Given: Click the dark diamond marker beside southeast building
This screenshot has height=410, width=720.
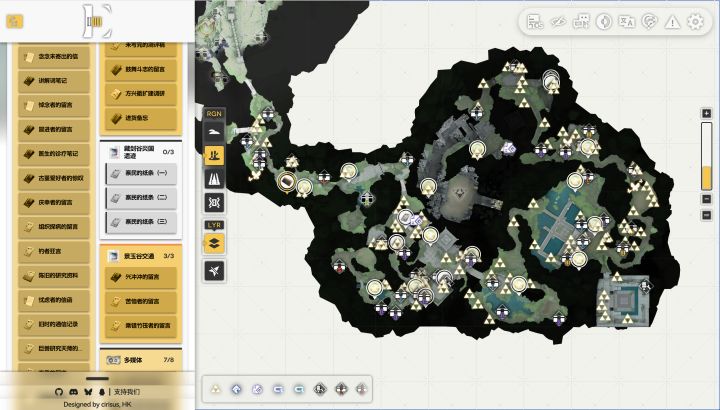Looking at the screenshot, I should [646, 286].
